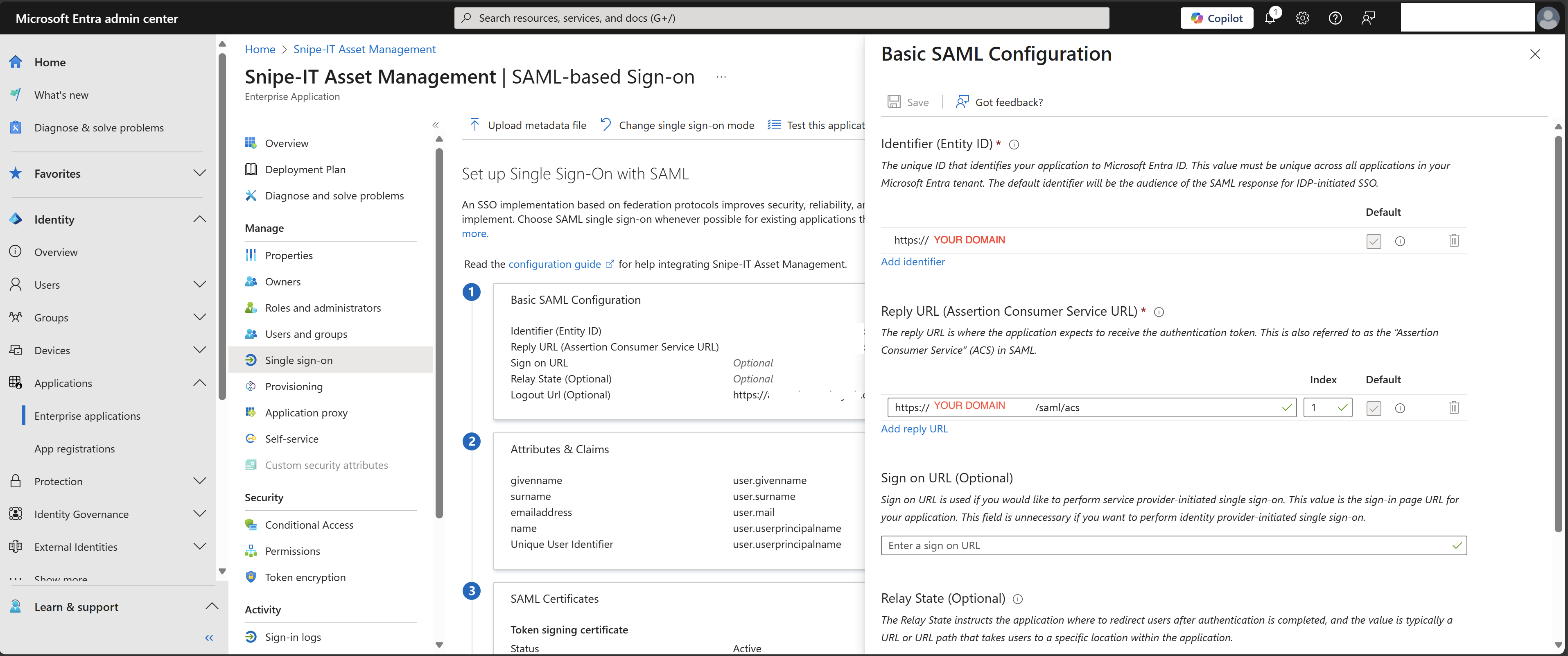Click info icon beside Reply URL default checkbox
This screenshot has height=656, width=1568.
[1400, 408]
